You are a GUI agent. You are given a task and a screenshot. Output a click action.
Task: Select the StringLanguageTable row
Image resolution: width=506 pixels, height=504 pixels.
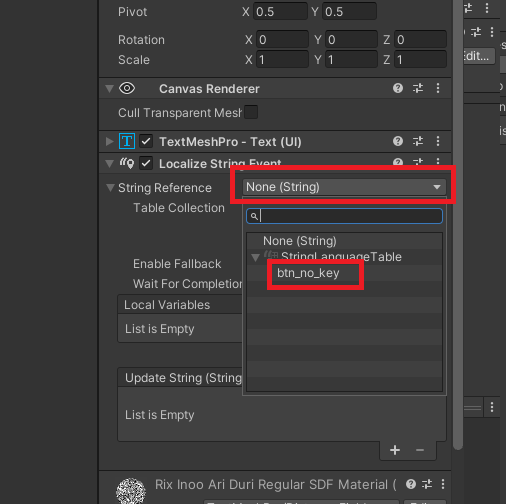[x=344, y=257]
